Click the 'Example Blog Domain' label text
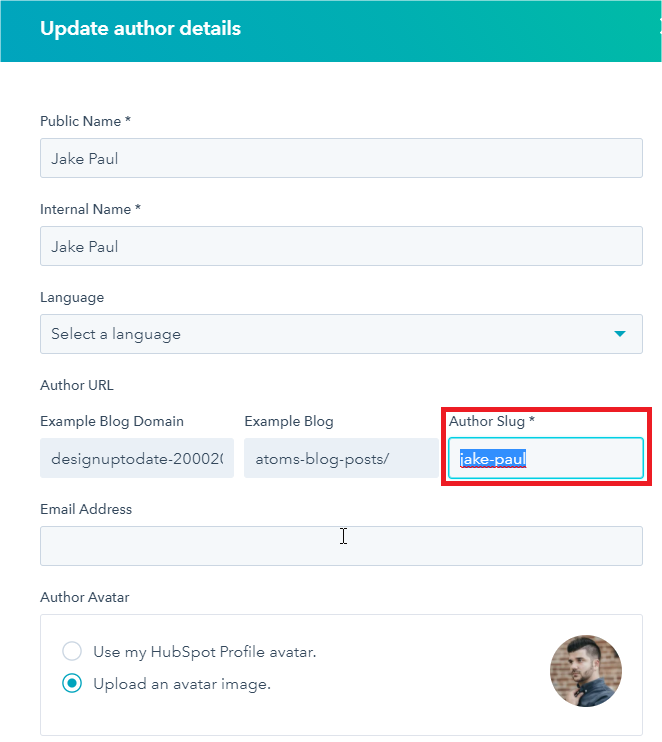The image size is (662, 742). 112,421
